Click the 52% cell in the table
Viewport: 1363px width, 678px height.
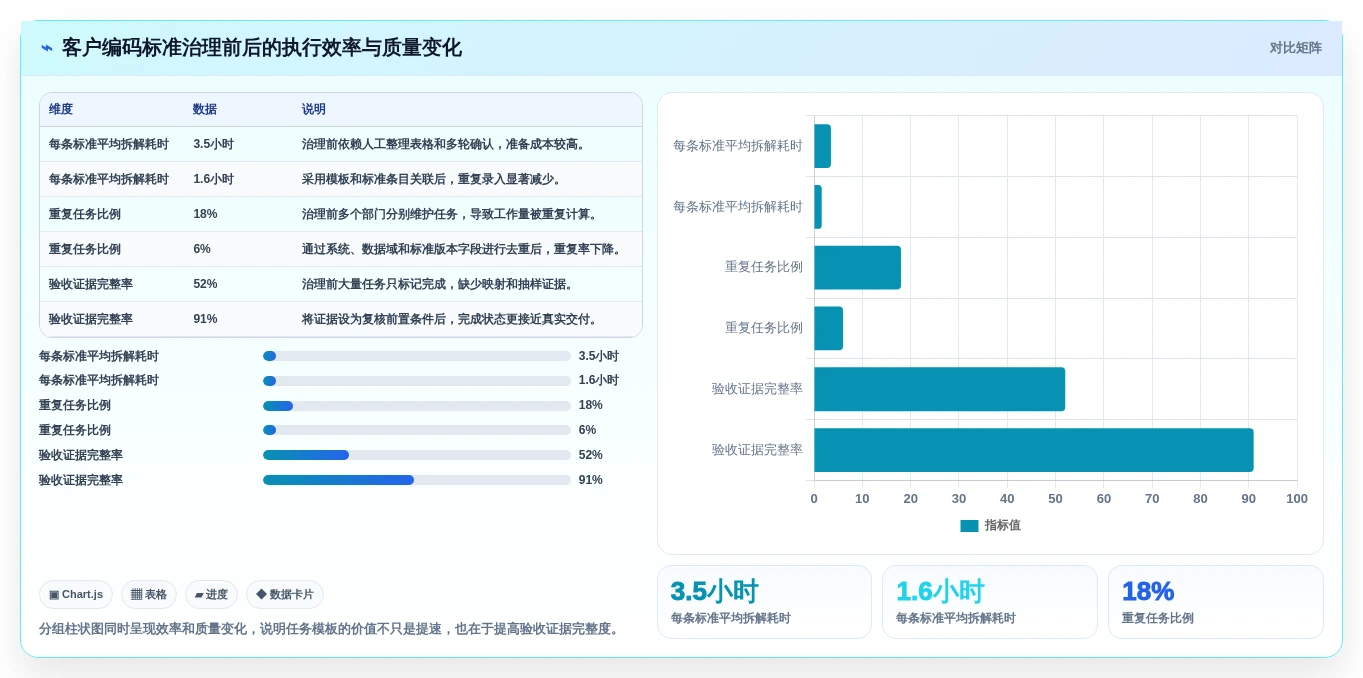coord(205,284)
